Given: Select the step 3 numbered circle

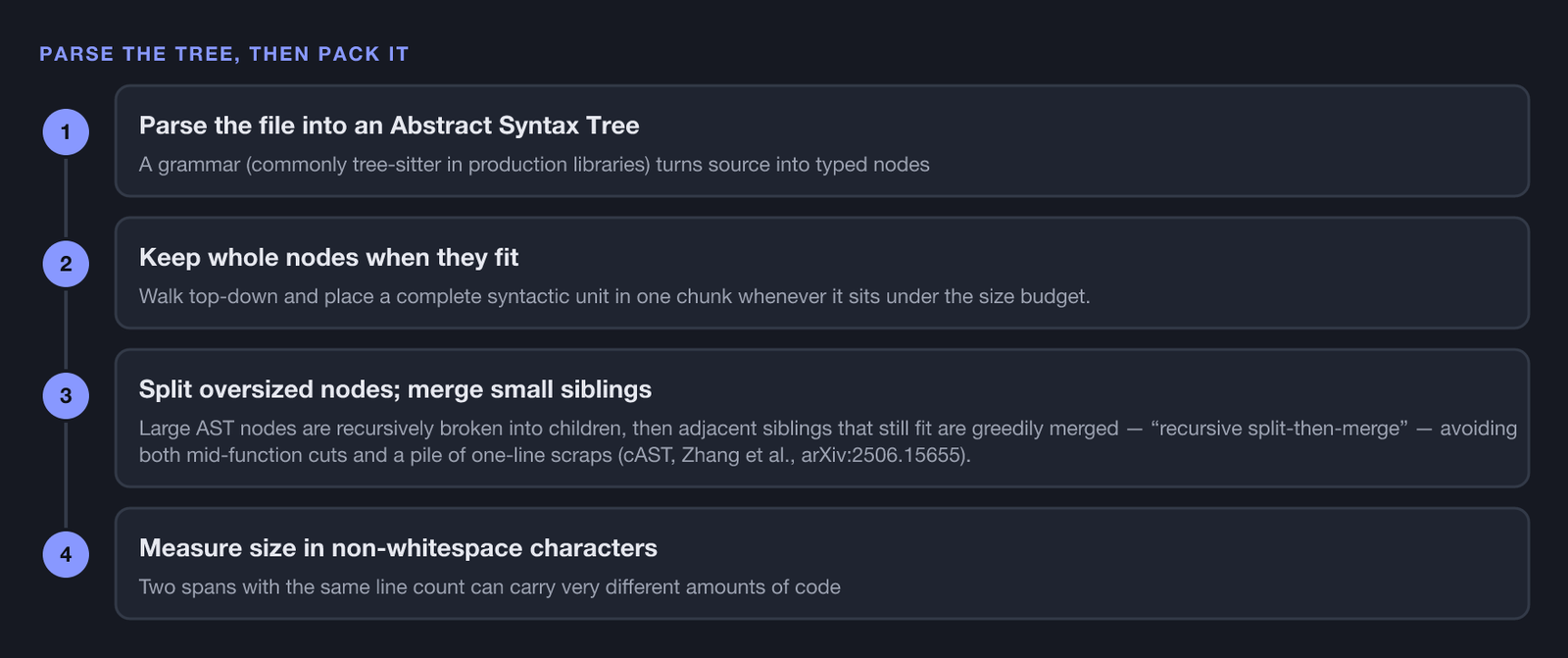Looking at the screenshot, I should pos(66,396).
